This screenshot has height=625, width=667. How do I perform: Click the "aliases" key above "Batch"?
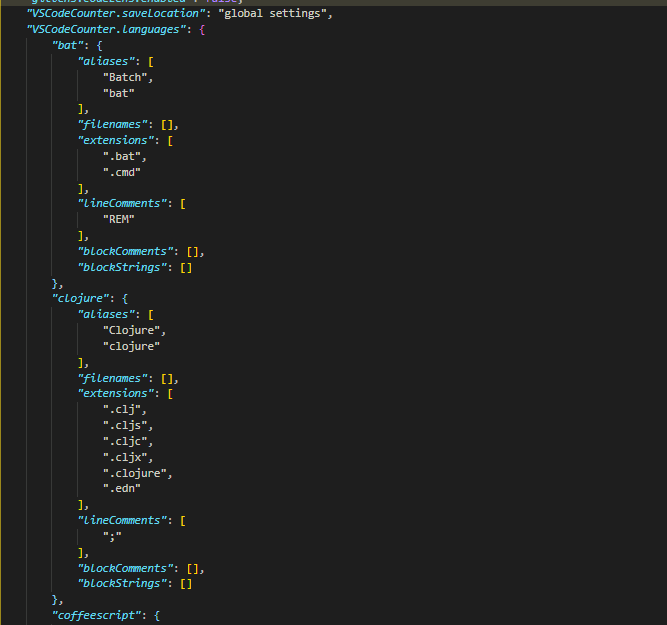click(106, 62)
